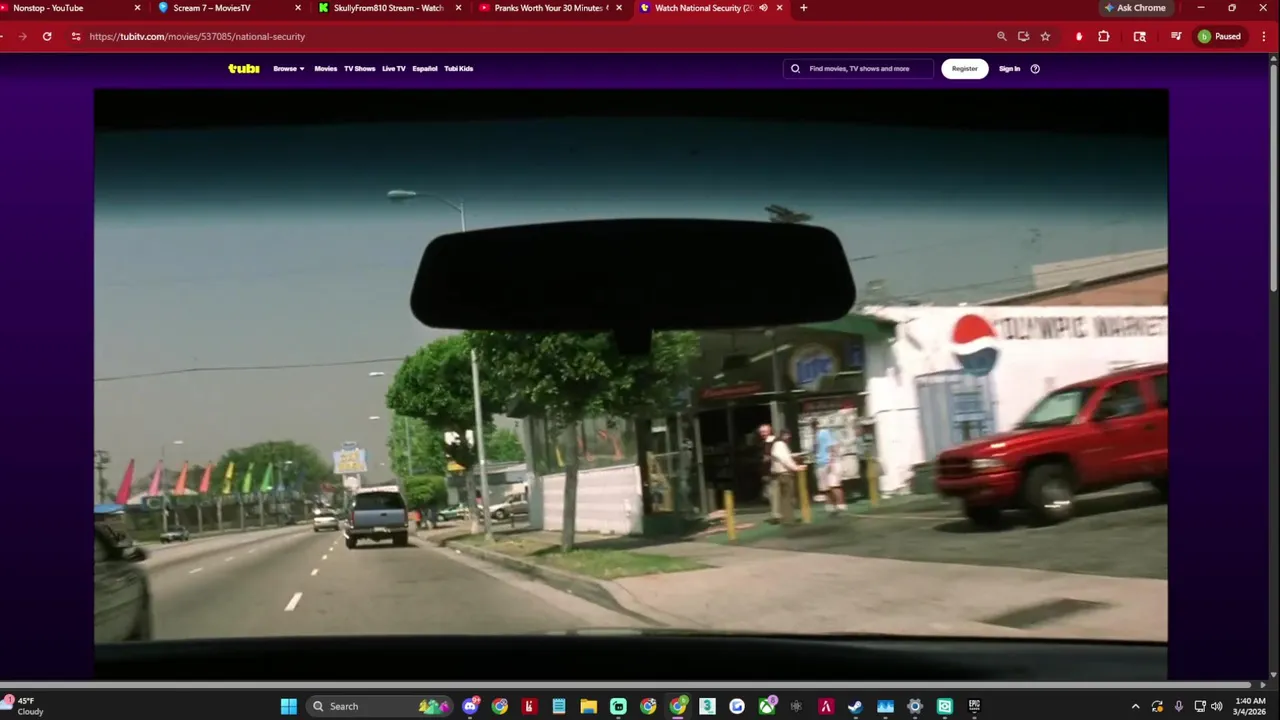1280x720 pixels.
Task: Switch to Pranks Worth Your 30 Minutes tab
Action: 548,8
